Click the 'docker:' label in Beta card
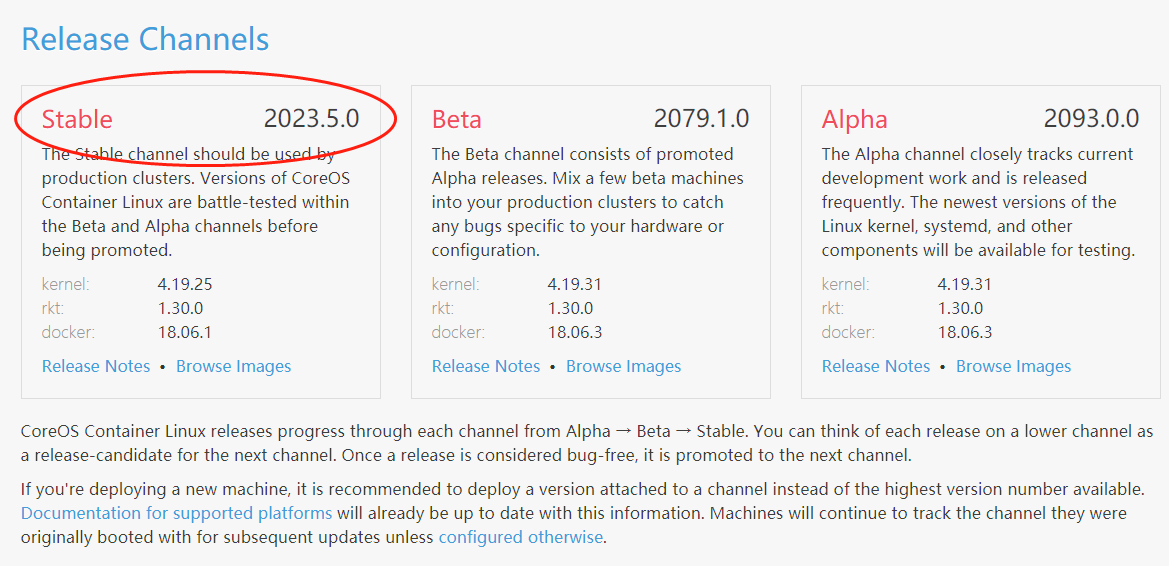This screenshot has height=566, width=1169. tap(459, 332)
